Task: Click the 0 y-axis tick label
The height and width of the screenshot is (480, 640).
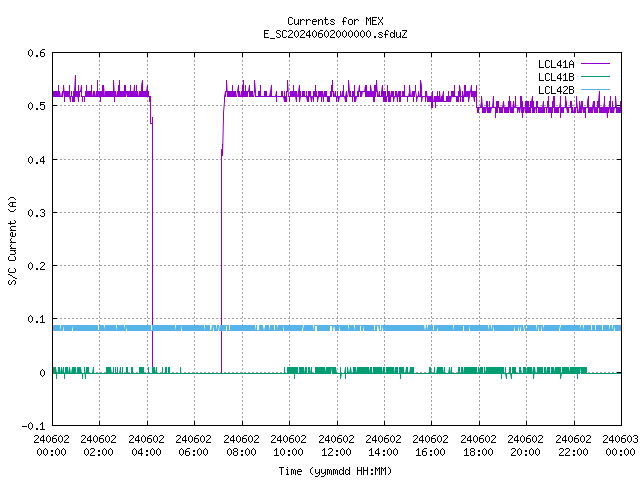Action: point(42,373)
